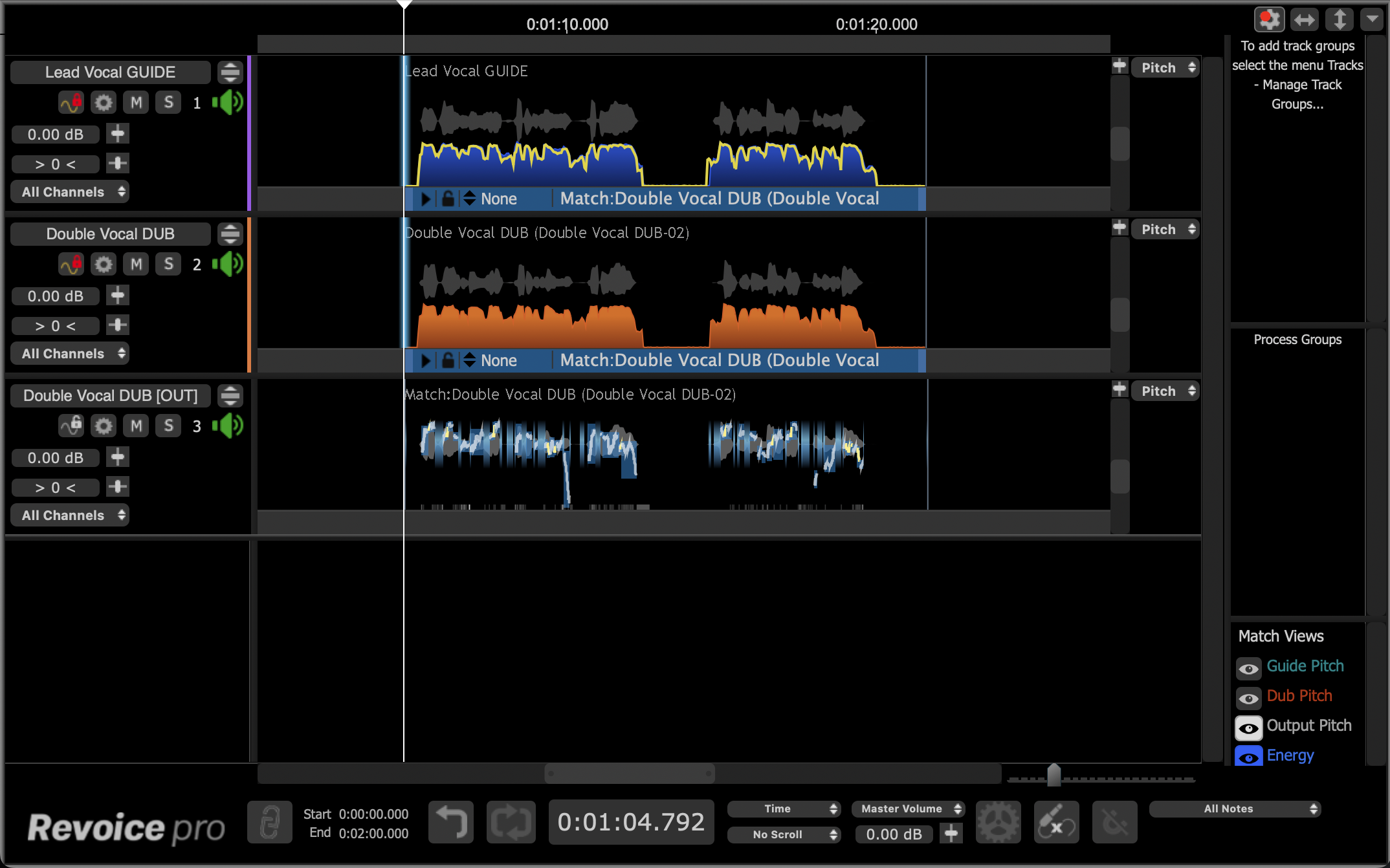The height and width of the screenshot is (868, 1390).
Task: Click the undo arrow button
Action: coord(451,822)
